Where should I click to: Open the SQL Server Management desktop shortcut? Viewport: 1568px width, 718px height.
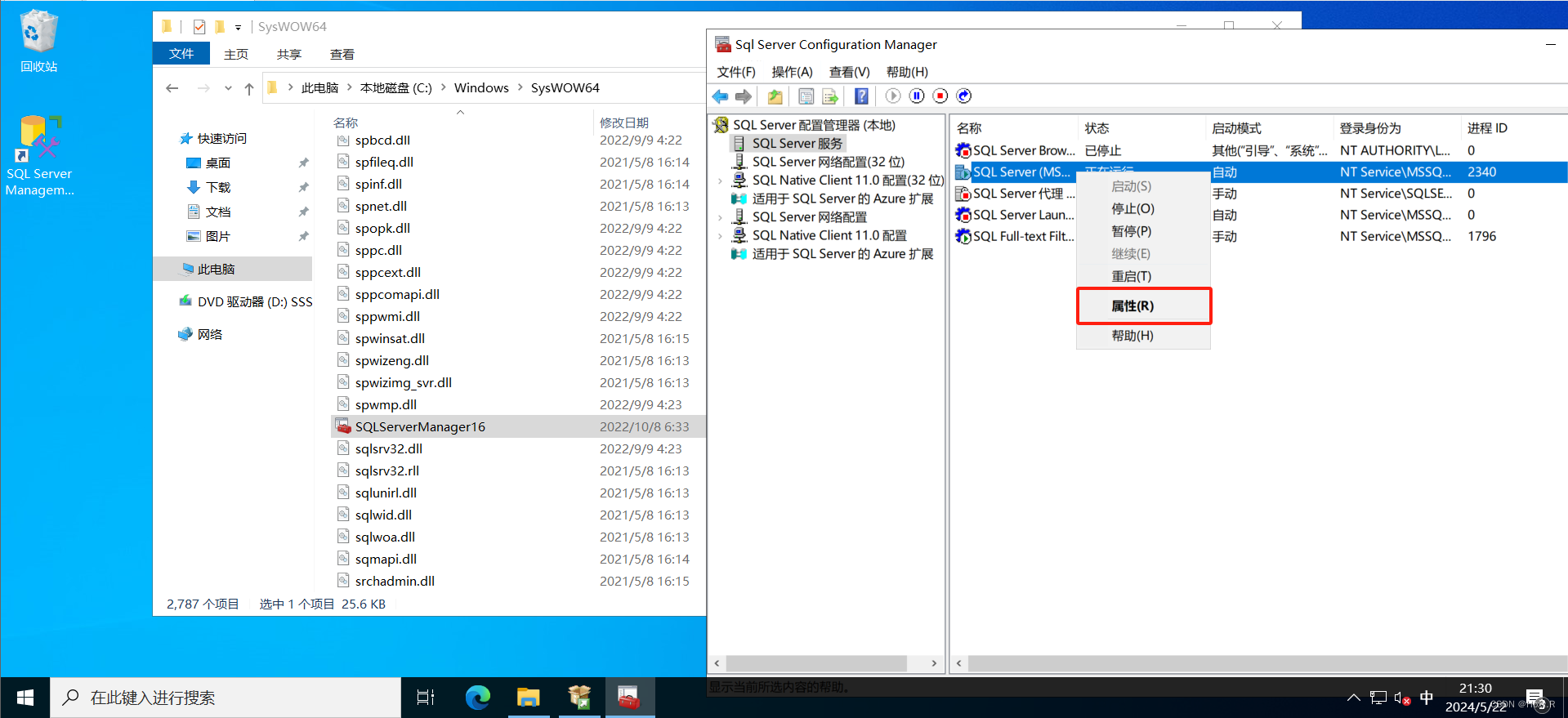pos(38,155)
